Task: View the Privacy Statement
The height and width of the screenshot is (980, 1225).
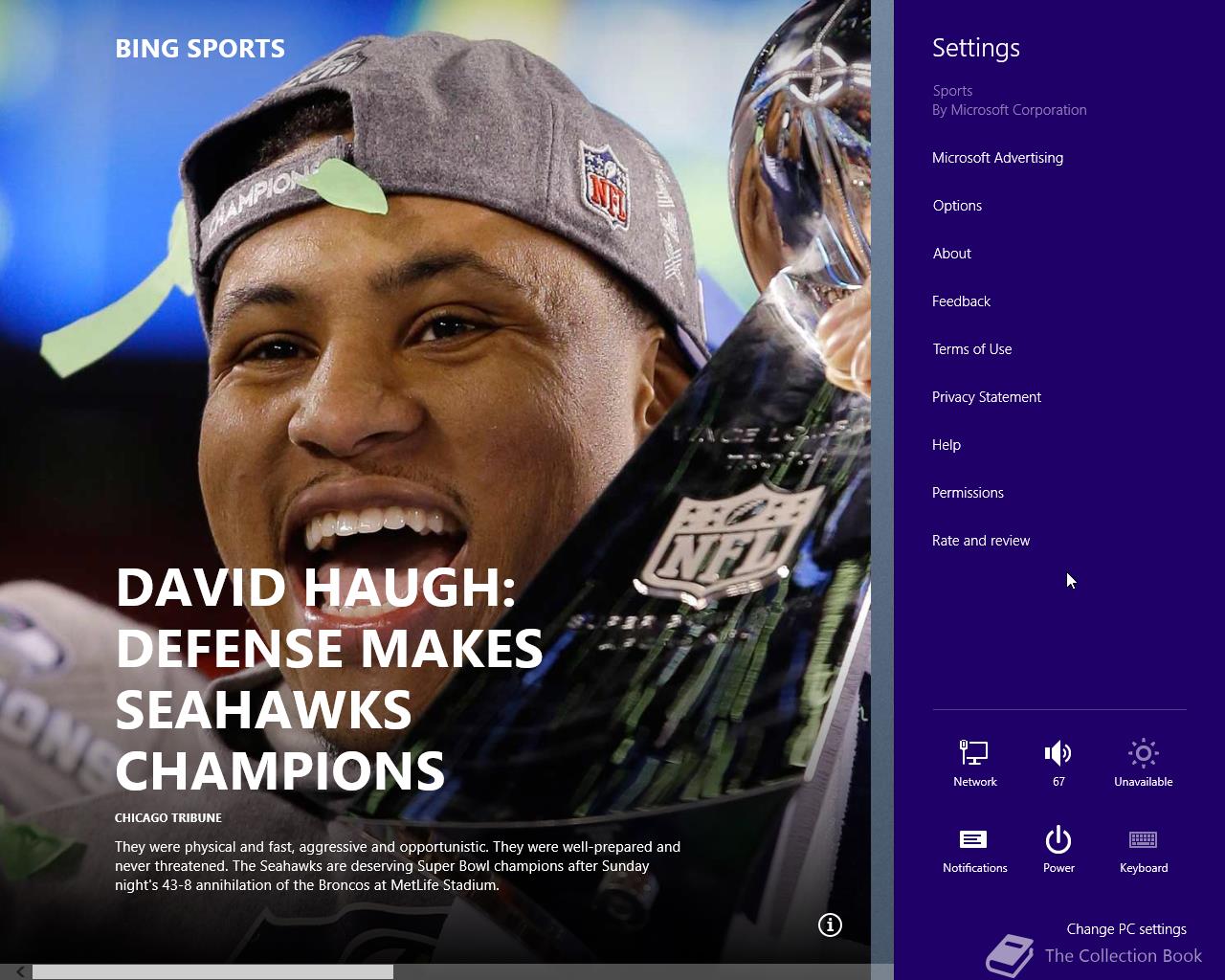Action: [x=986, y=397]
